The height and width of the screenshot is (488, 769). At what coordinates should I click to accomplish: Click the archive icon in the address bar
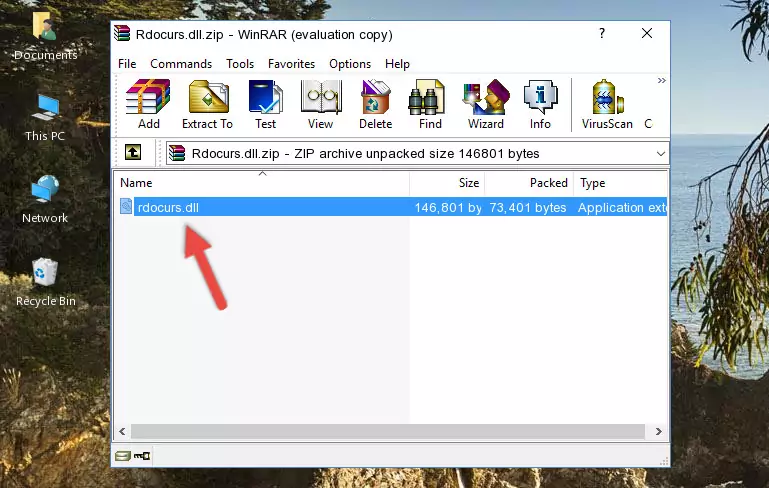click(177, 153)
